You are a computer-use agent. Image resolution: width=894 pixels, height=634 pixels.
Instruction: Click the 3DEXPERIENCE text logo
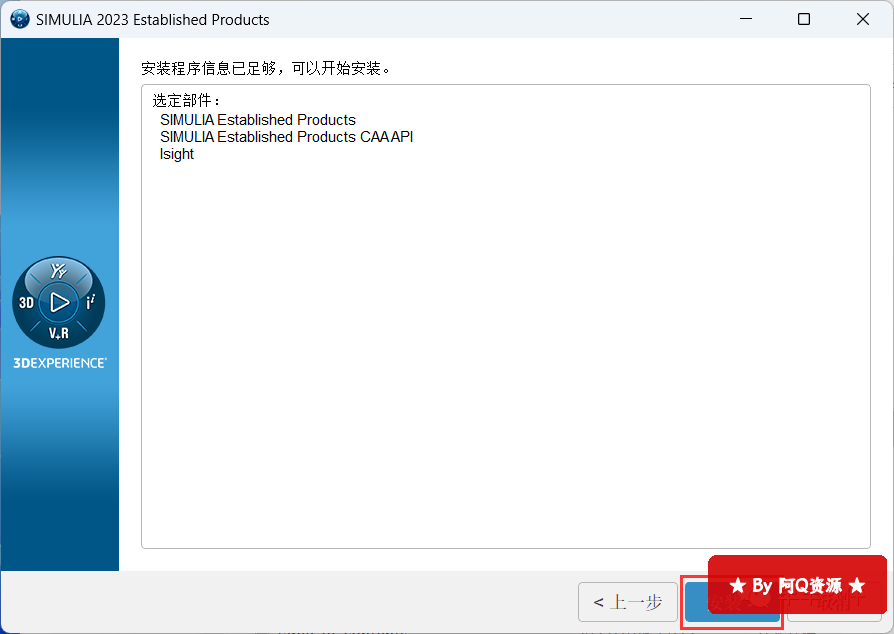(x=59, y=363)
